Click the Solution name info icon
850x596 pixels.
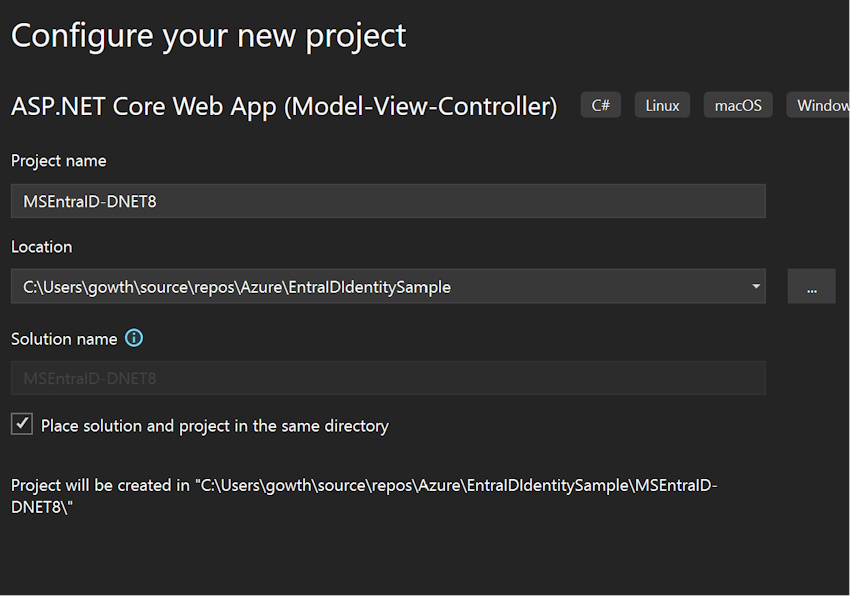134,338
